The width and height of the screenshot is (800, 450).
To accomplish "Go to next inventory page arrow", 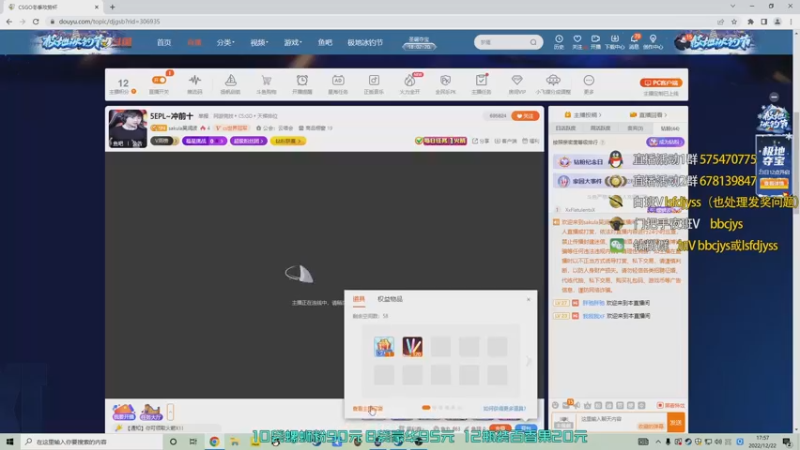I will (528, 361).
